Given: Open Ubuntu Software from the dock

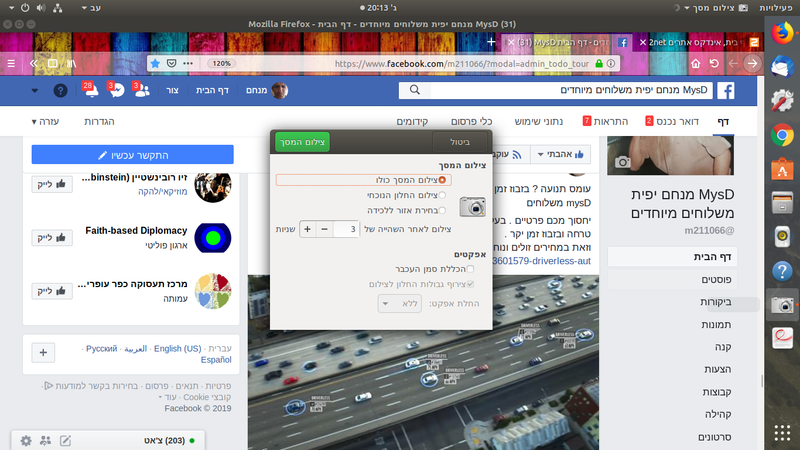Looking at the screenshot, I should coord(782,169).
